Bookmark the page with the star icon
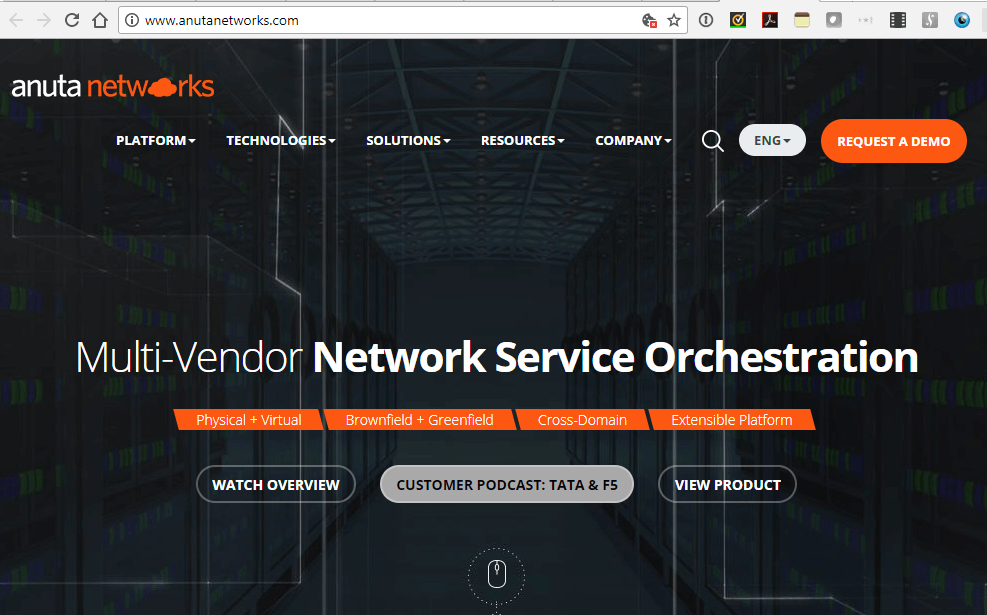This screenshot has height=615, width=987. [x=675, y=19]
